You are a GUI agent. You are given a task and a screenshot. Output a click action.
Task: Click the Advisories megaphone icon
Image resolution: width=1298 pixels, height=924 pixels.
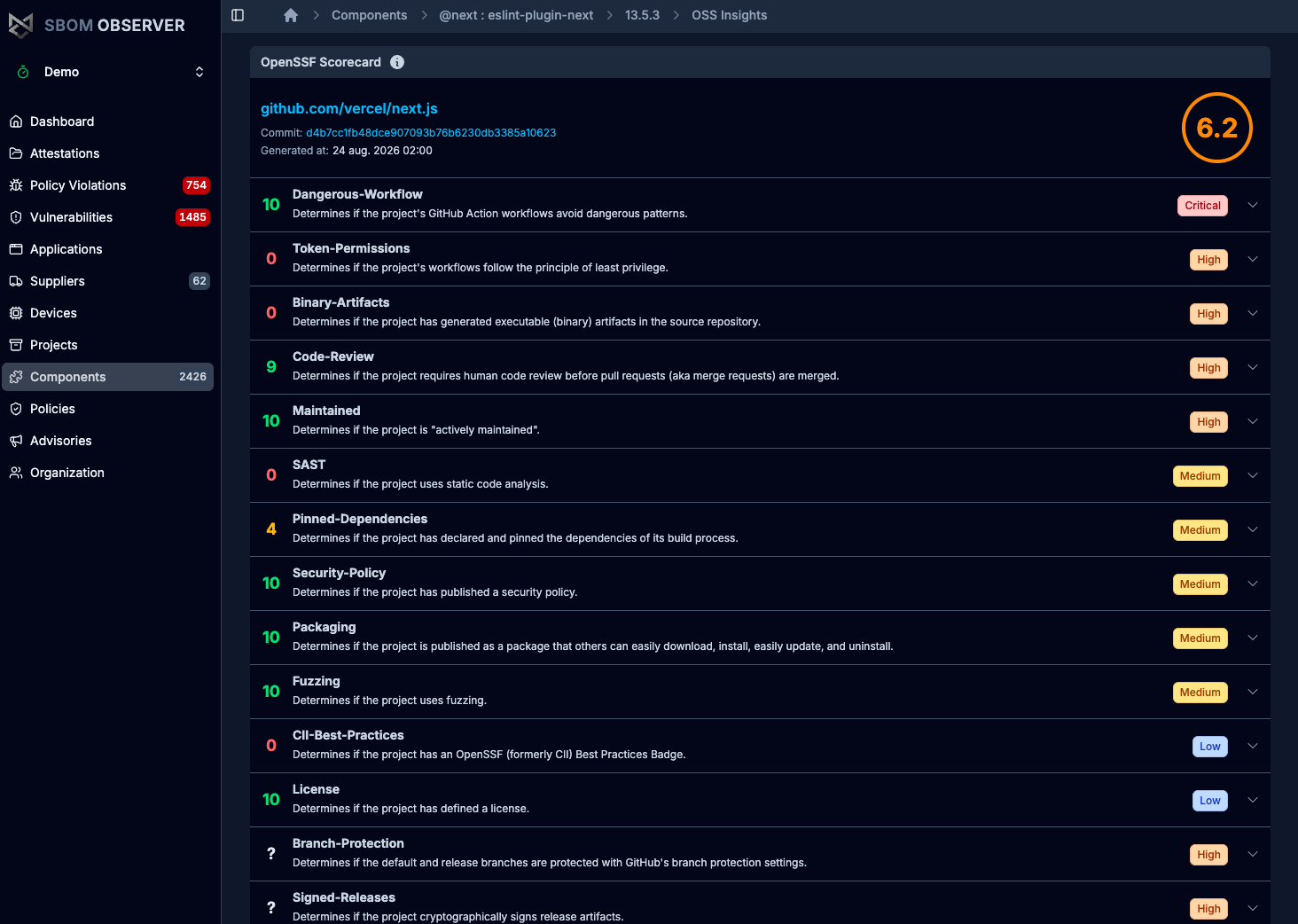coord(16,441)
